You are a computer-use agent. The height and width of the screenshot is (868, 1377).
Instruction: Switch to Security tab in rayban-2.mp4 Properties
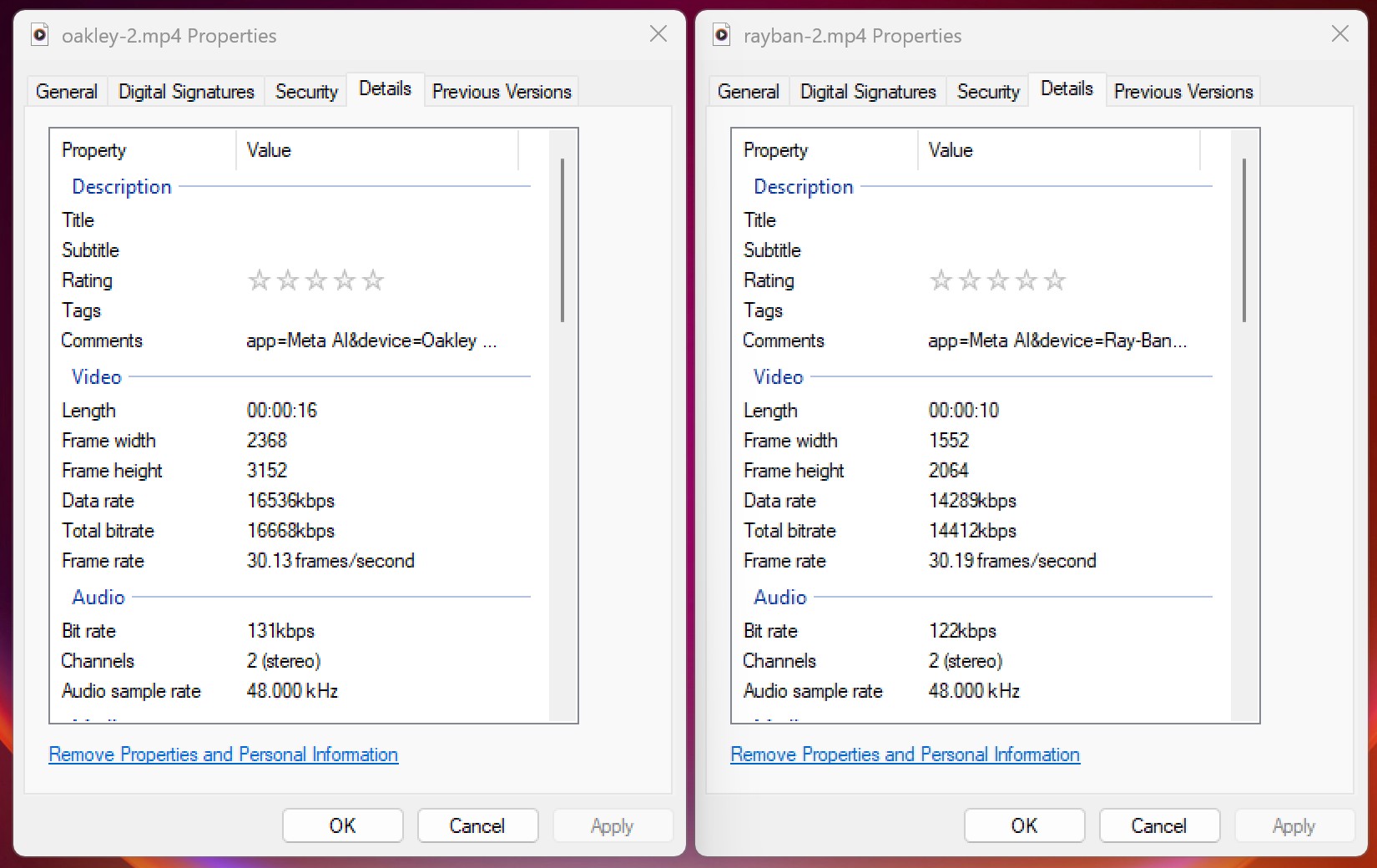coord(988,91)
